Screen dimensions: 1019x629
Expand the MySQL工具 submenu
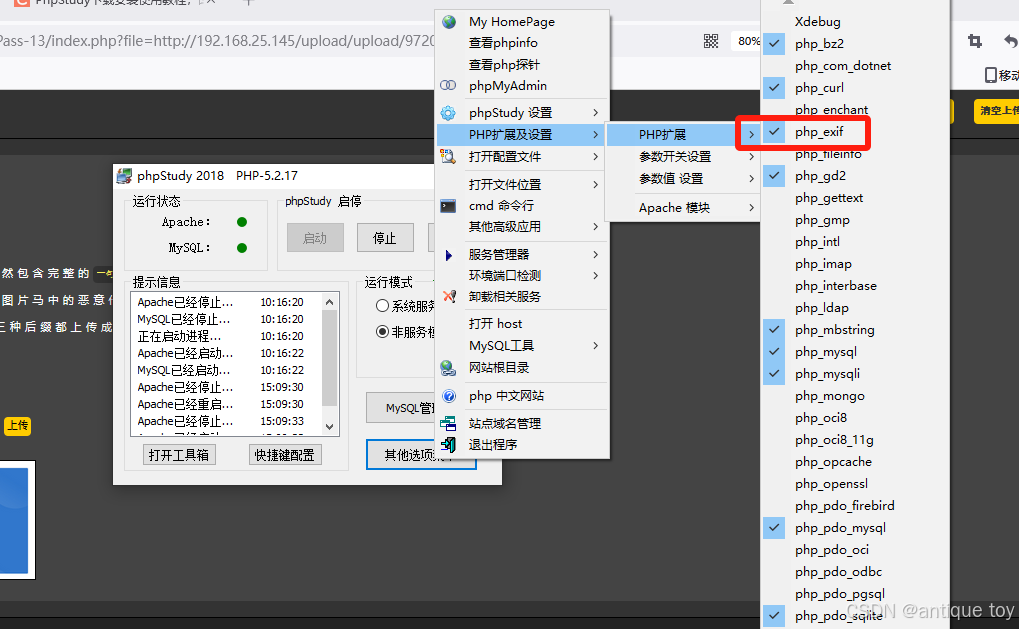click(522, 346)
